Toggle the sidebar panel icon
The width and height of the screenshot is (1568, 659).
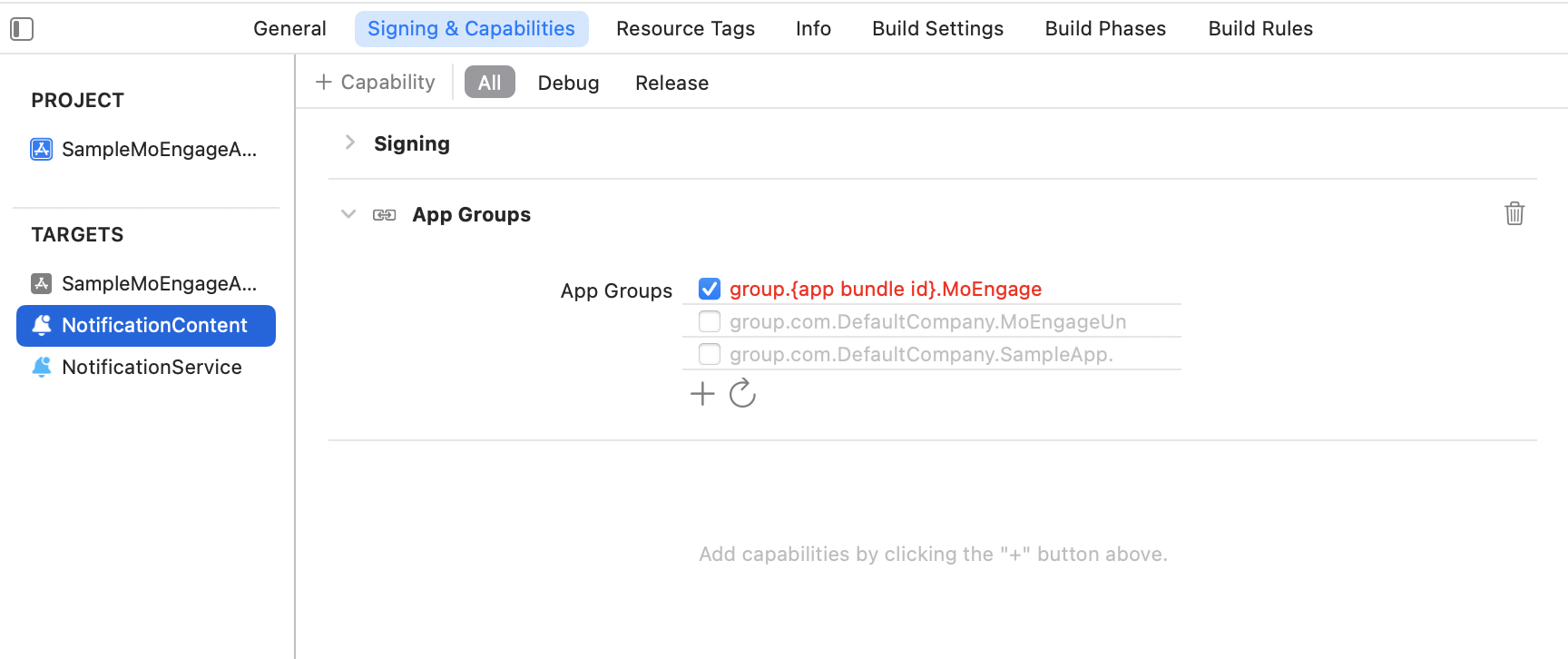coord(22,29)
